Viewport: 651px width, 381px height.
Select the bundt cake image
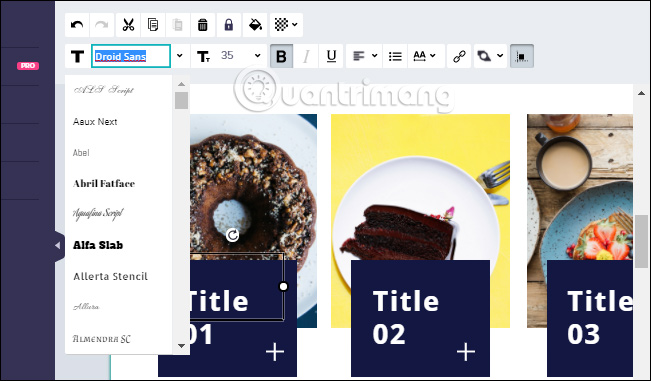point(253,187)
